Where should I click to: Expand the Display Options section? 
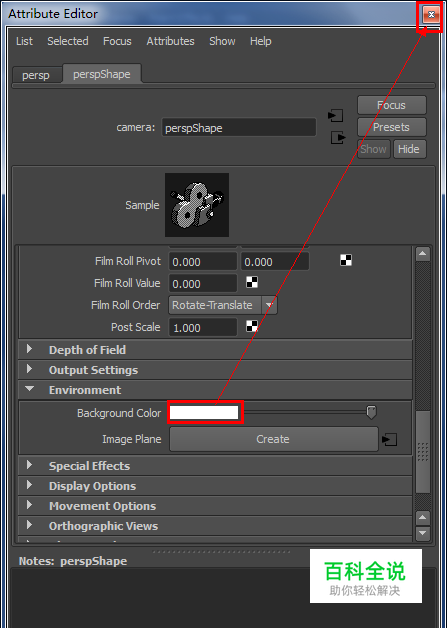(x=215, y=486)
